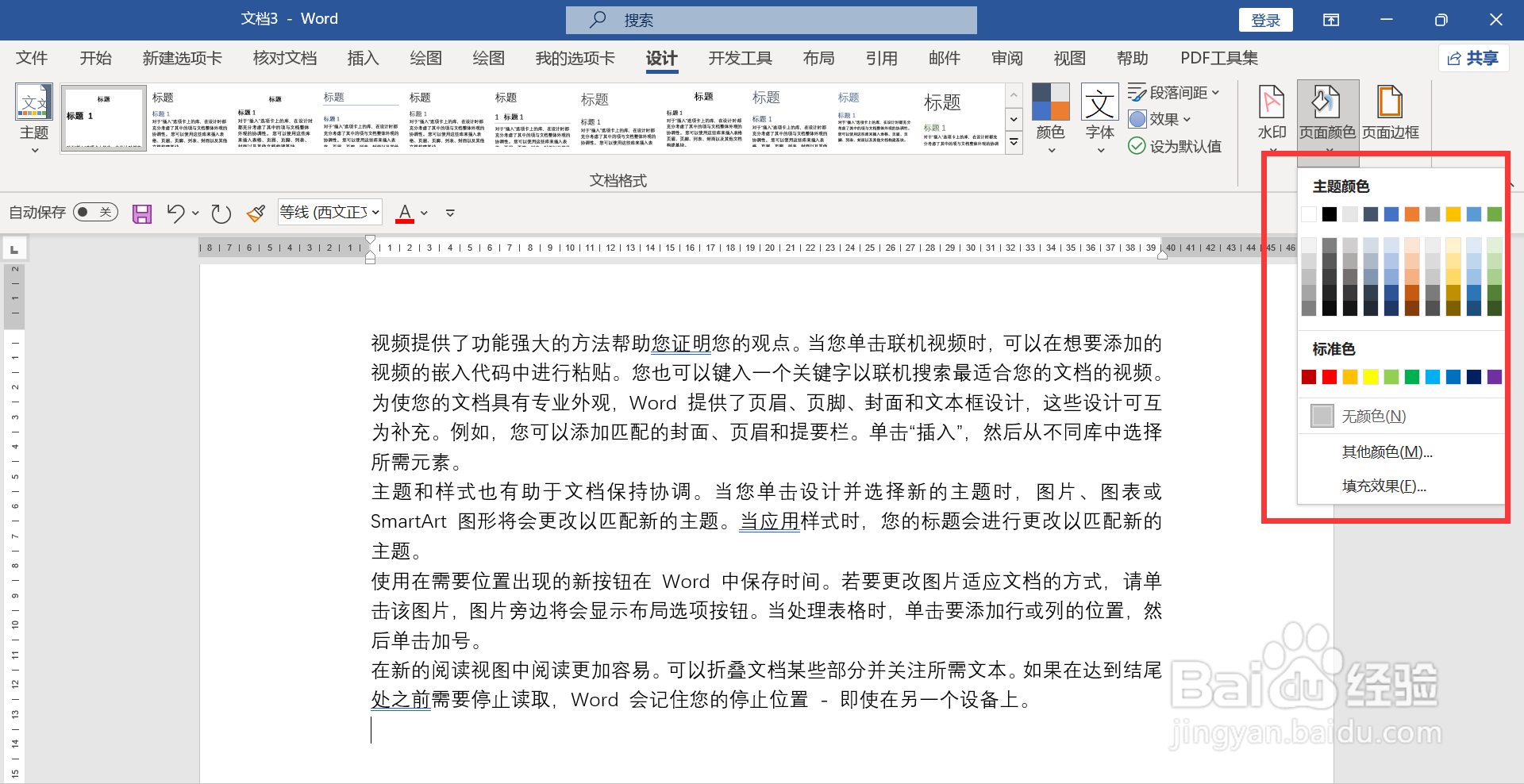This screenshot has width=1524, height=784.
Task: Click the Sign in (登录) button
Action: tap(1266, 20)
